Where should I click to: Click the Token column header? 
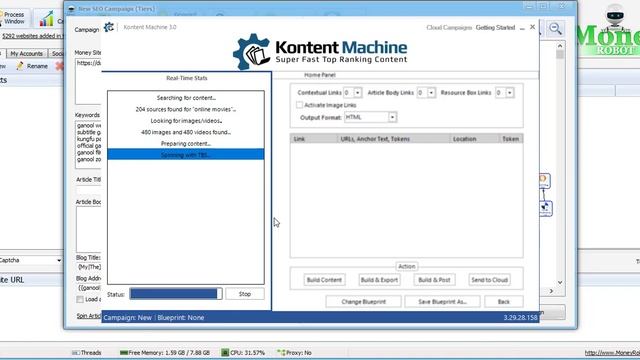(x=511, y=139)
